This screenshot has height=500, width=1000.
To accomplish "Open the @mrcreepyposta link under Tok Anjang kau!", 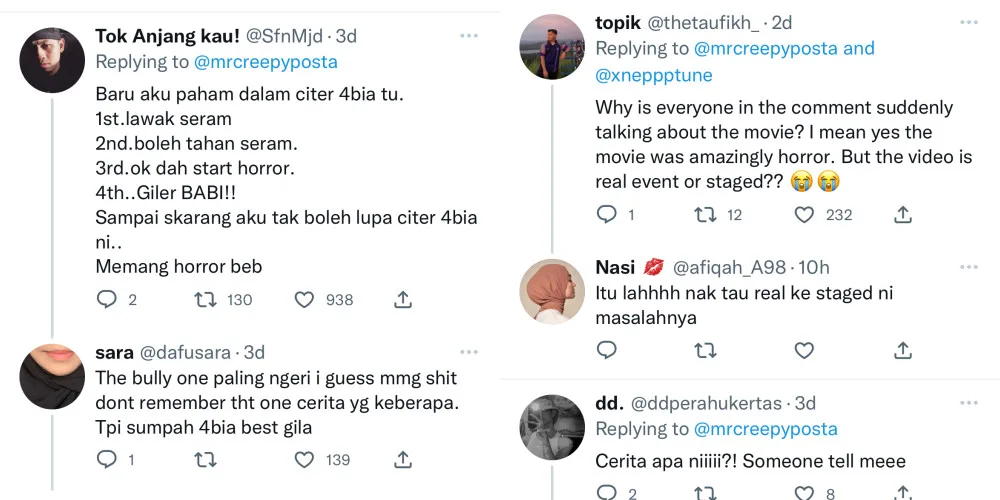I will (x=265, y=62).
